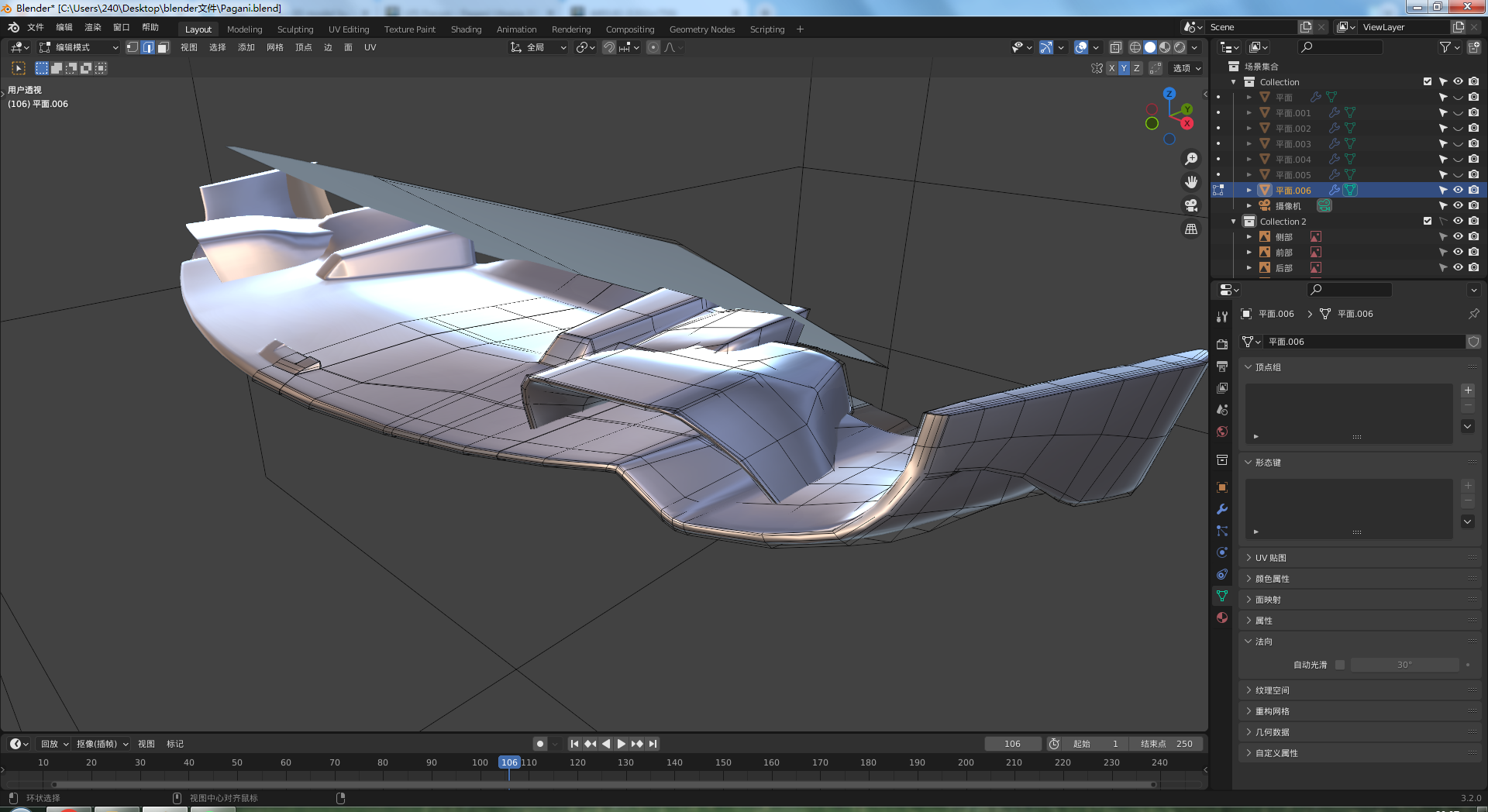Image resolution: width=1488 pixels, height=812 pixels.
Task: Open the 编辑模式 mode dropdown
Action: pos(79,47)
